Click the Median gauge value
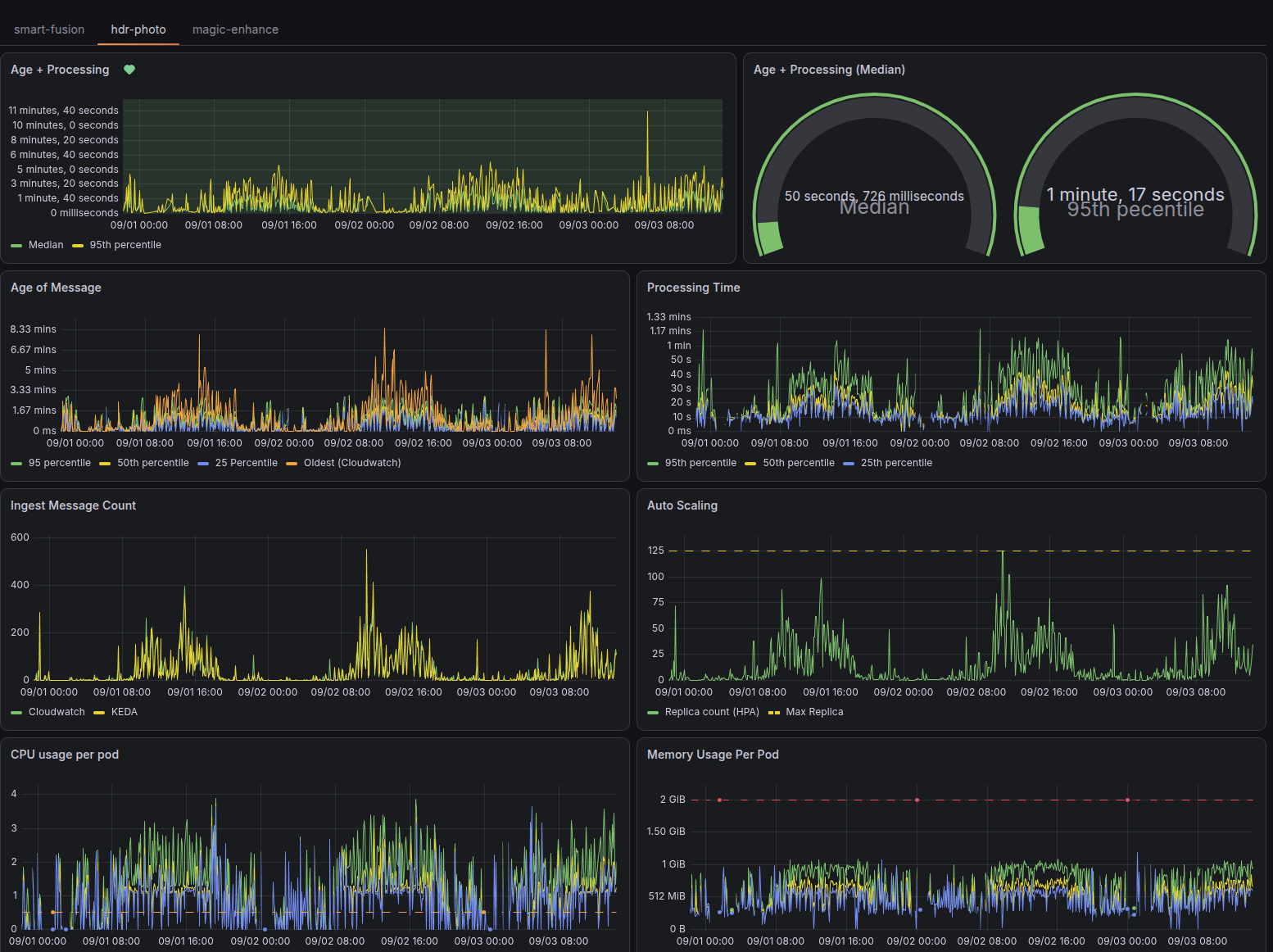Viewport: 1273px width, 952px height. click(x=874, y=197)
